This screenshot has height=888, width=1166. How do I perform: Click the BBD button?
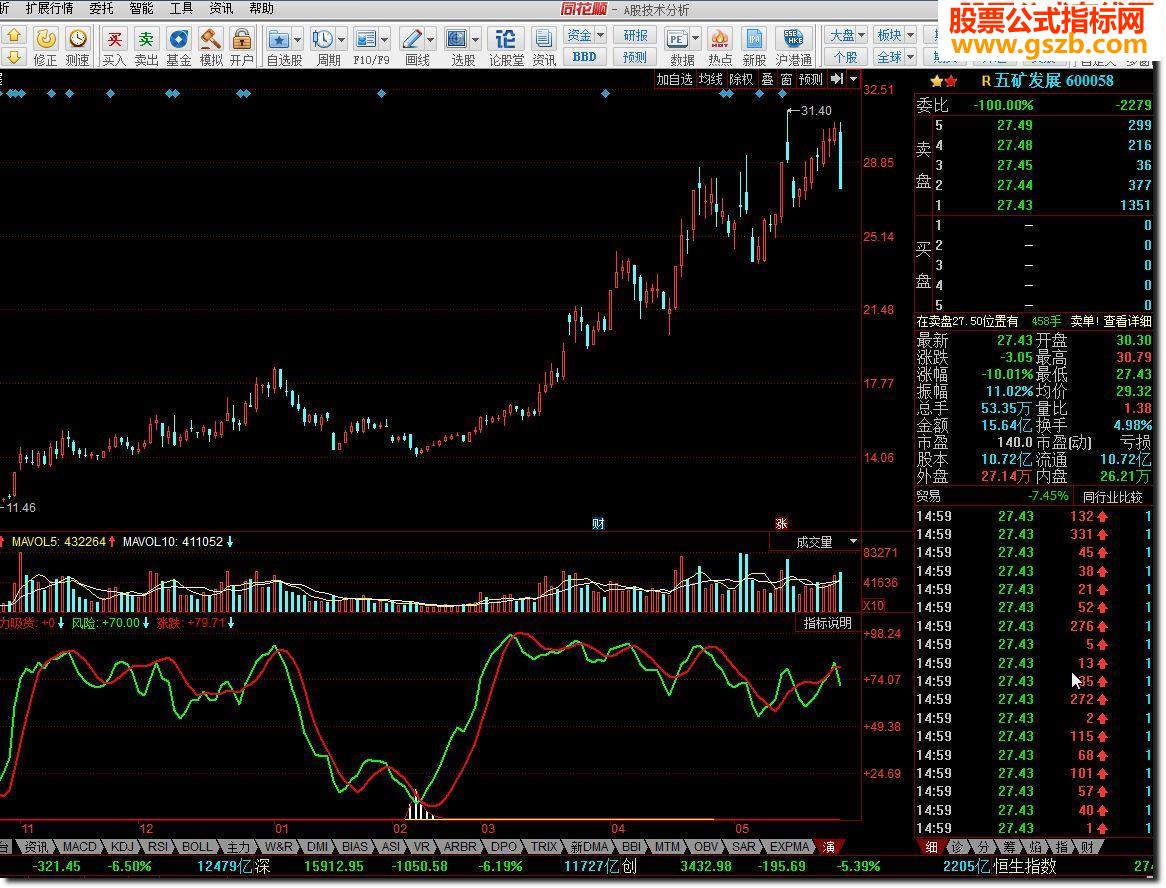(x=584, y=57)
